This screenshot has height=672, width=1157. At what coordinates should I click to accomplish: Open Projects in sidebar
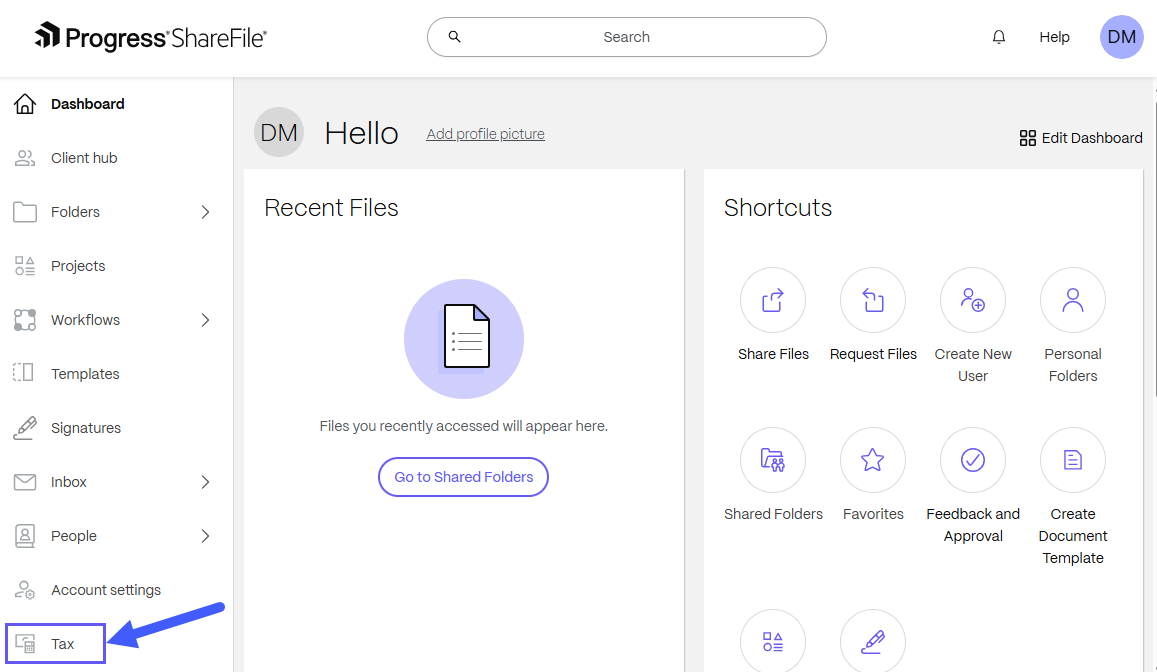(78, 266)
